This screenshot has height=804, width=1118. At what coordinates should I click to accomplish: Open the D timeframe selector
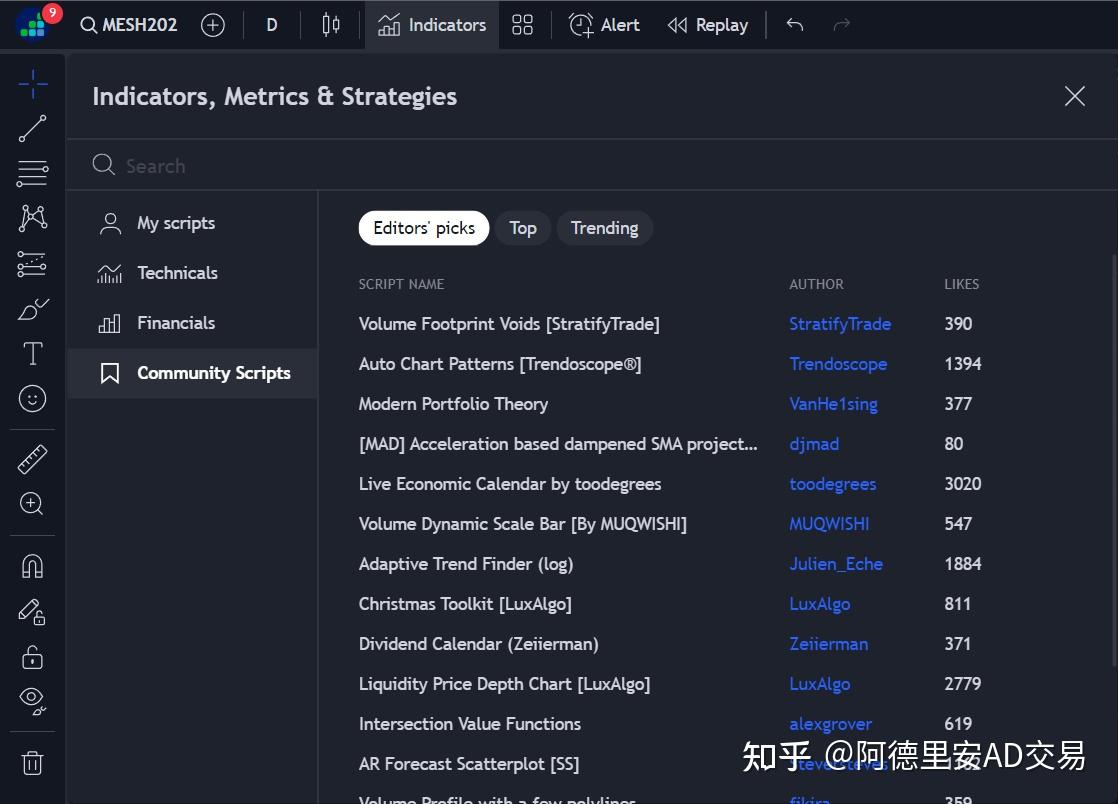tap(271, 24)
